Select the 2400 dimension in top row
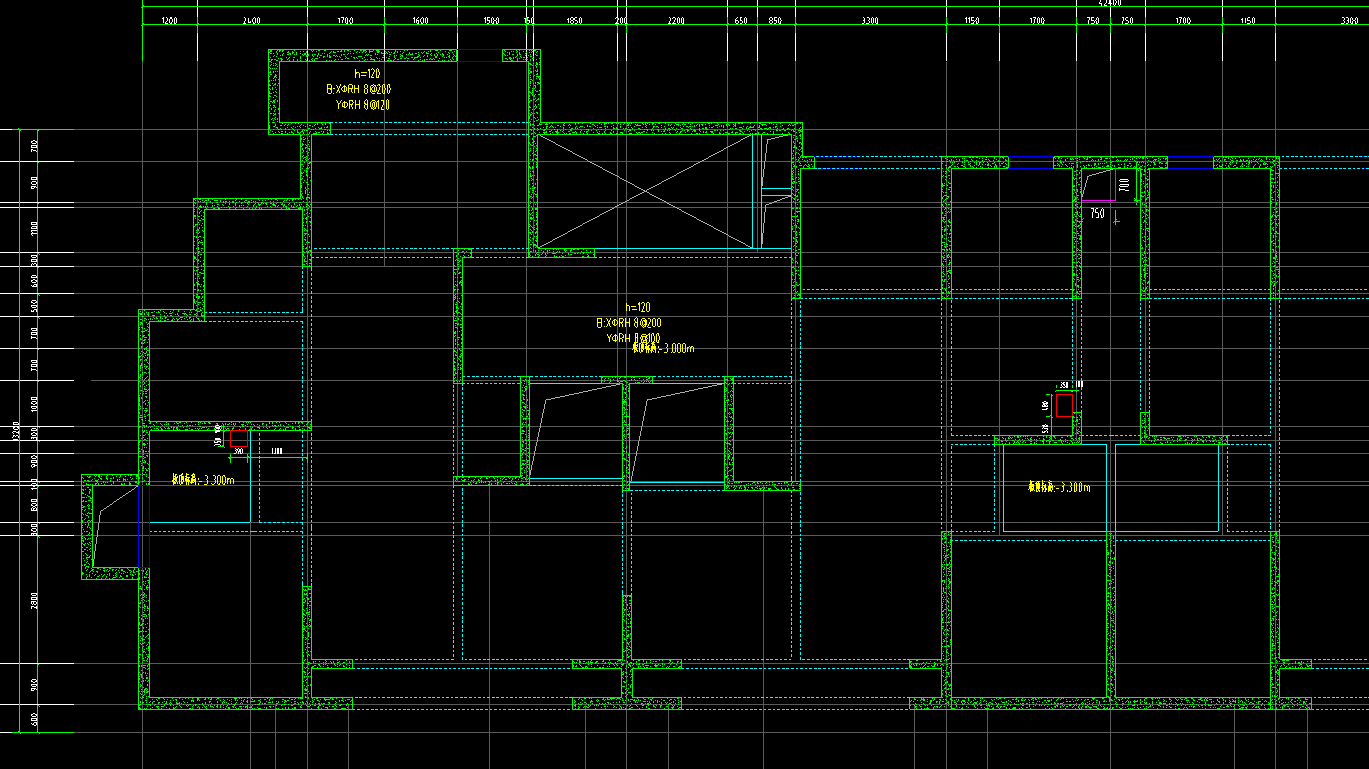This screenshot has width=1369, height=769. point(251,20)
